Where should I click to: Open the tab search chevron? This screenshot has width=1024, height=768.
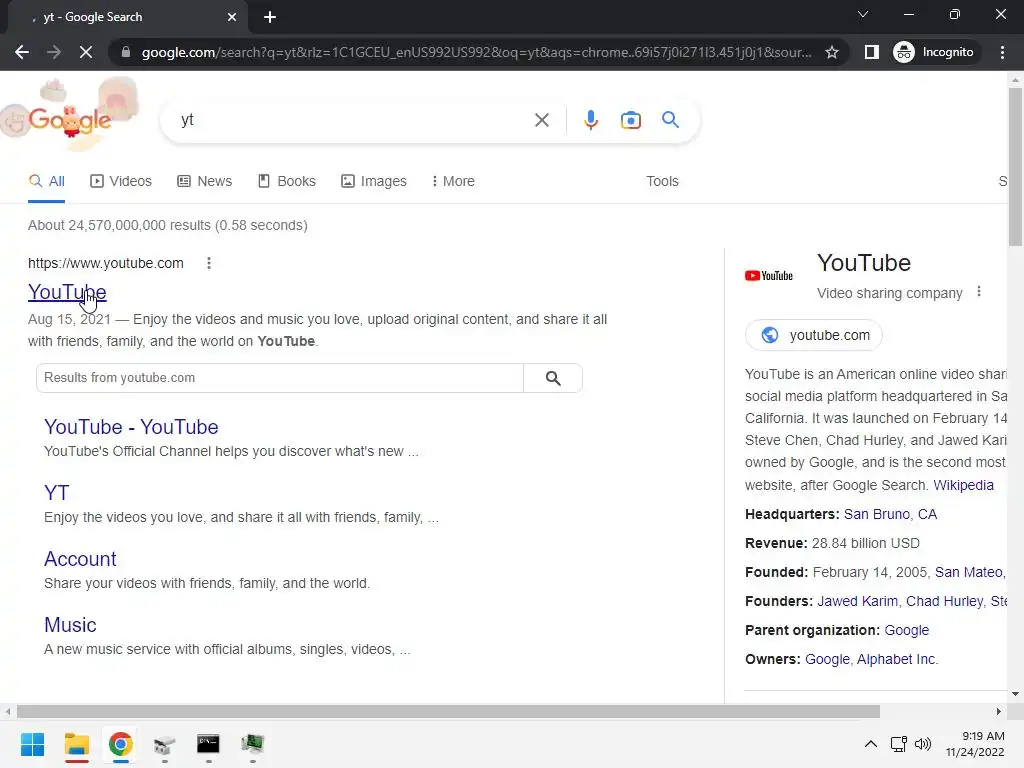pyautogui.click(x=863, y=14)
